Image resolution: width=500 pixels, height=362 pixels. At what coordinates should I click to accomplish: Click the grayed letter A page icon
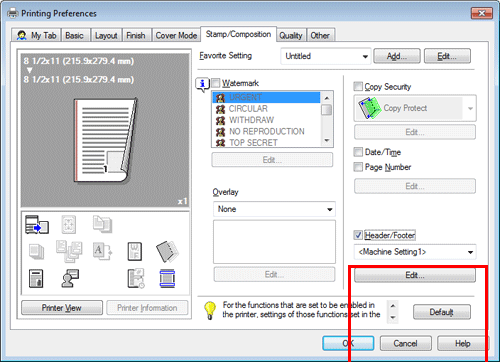102,251
